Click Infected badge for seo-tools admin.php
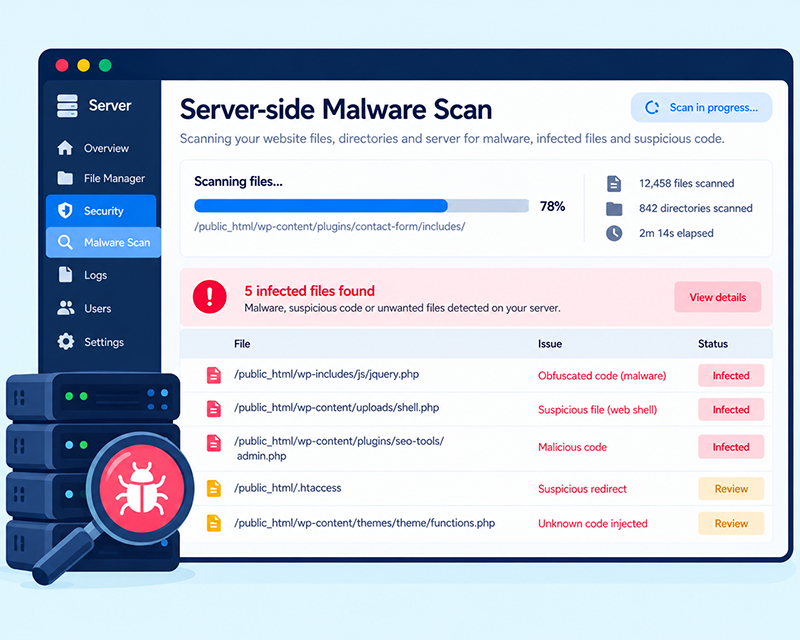 click(x=731, y=447)
